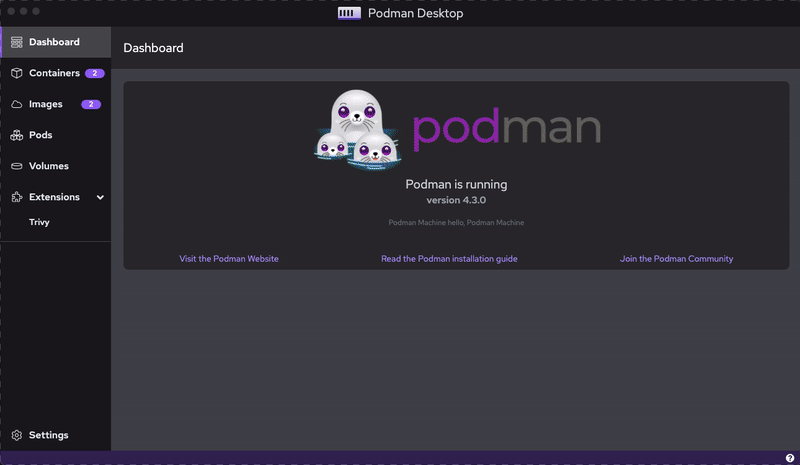Switch to the Pods page
This screenshot has height=465, width=800.
click(40, 135)
